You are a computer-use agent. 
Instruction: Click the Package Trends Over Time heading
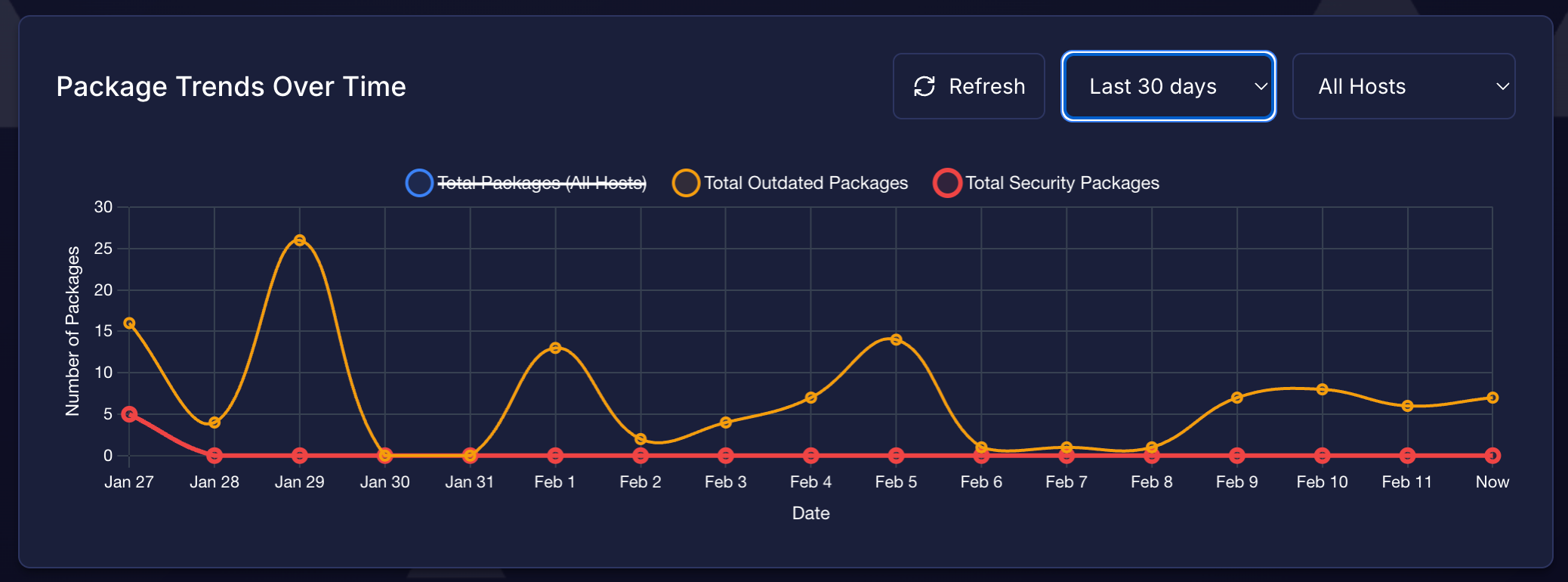click(231, 87)
